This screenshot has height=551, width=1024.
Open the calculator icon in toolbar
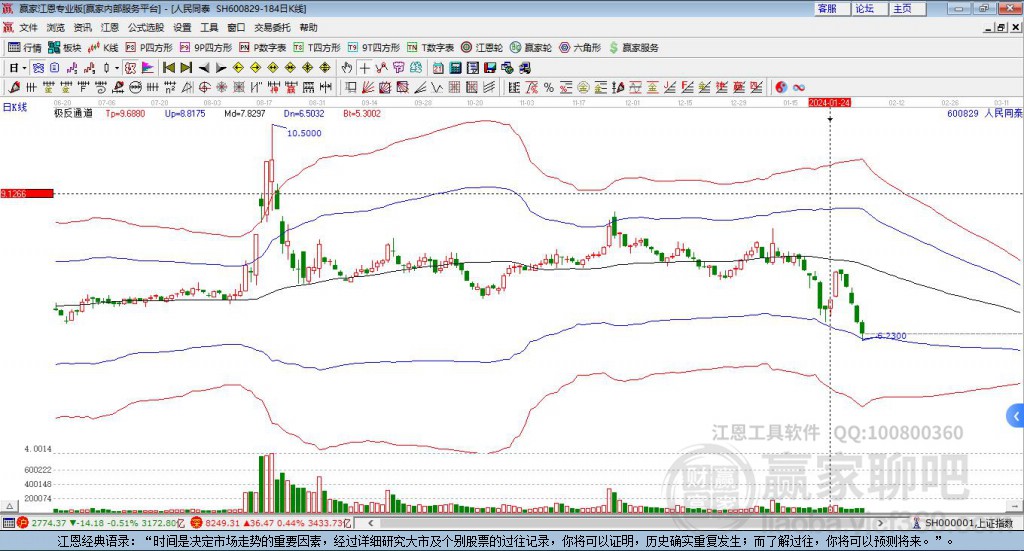pyautogui.click(x=455, y=68)
